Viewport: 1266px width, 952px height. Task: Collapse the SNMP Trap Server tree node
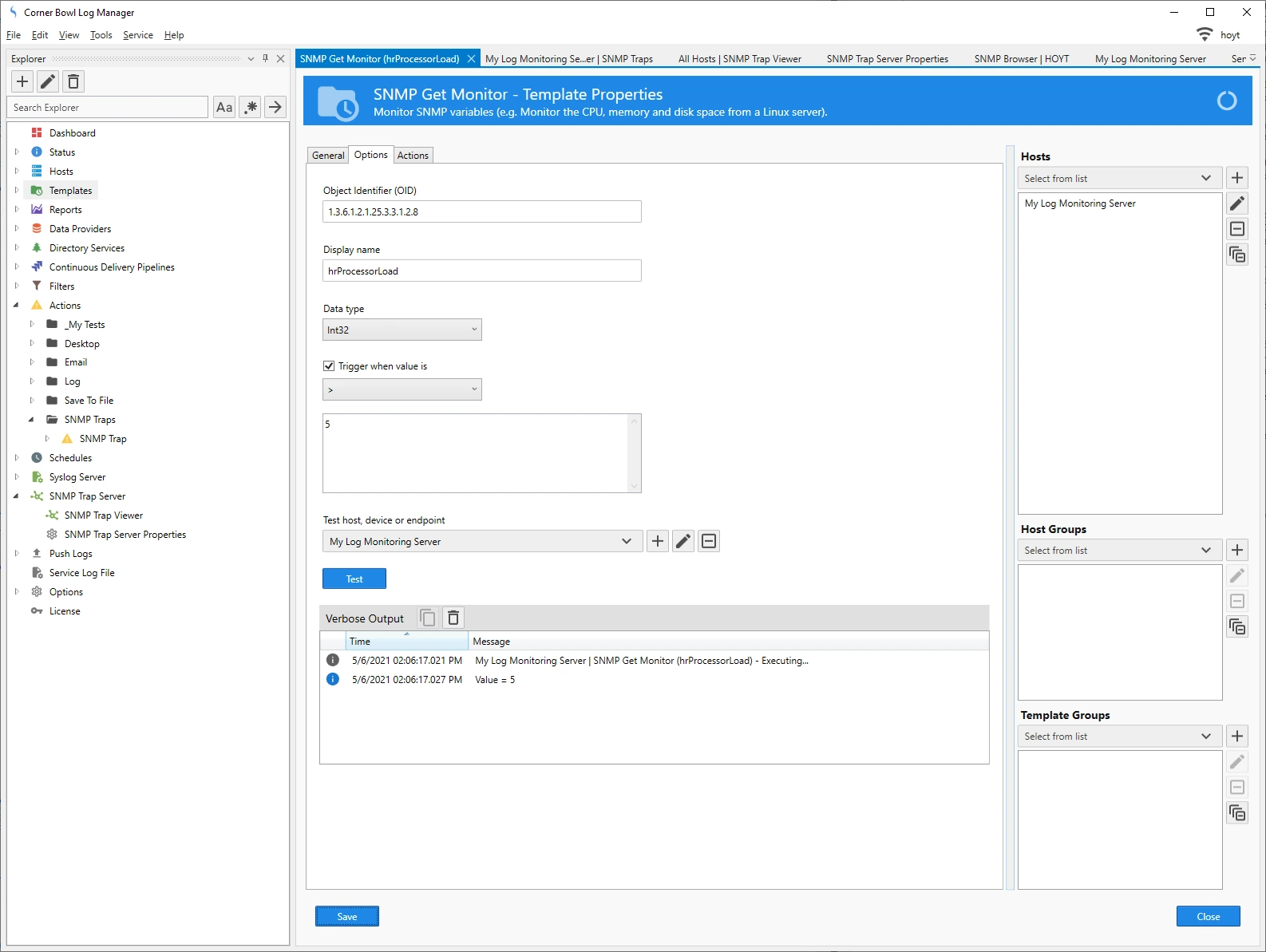point(16,496)
